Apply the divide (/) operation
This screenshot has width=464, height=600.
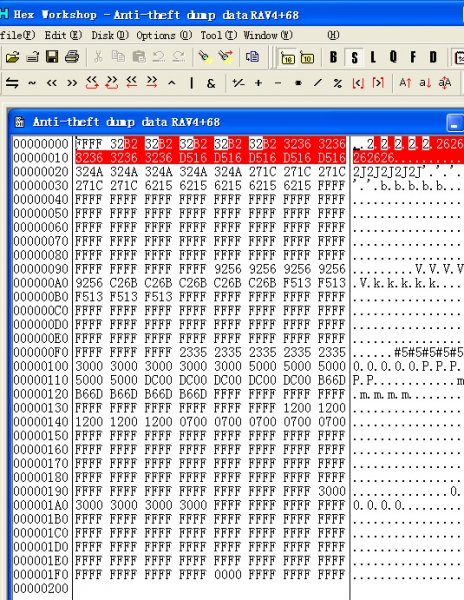point(317,83)
